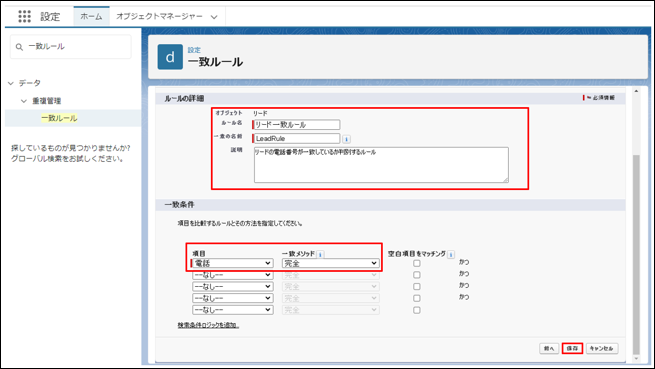Screen dimensions: 655x369
Task: Click the vertical scrollbar thumb
Action: [x=636, y=254]
